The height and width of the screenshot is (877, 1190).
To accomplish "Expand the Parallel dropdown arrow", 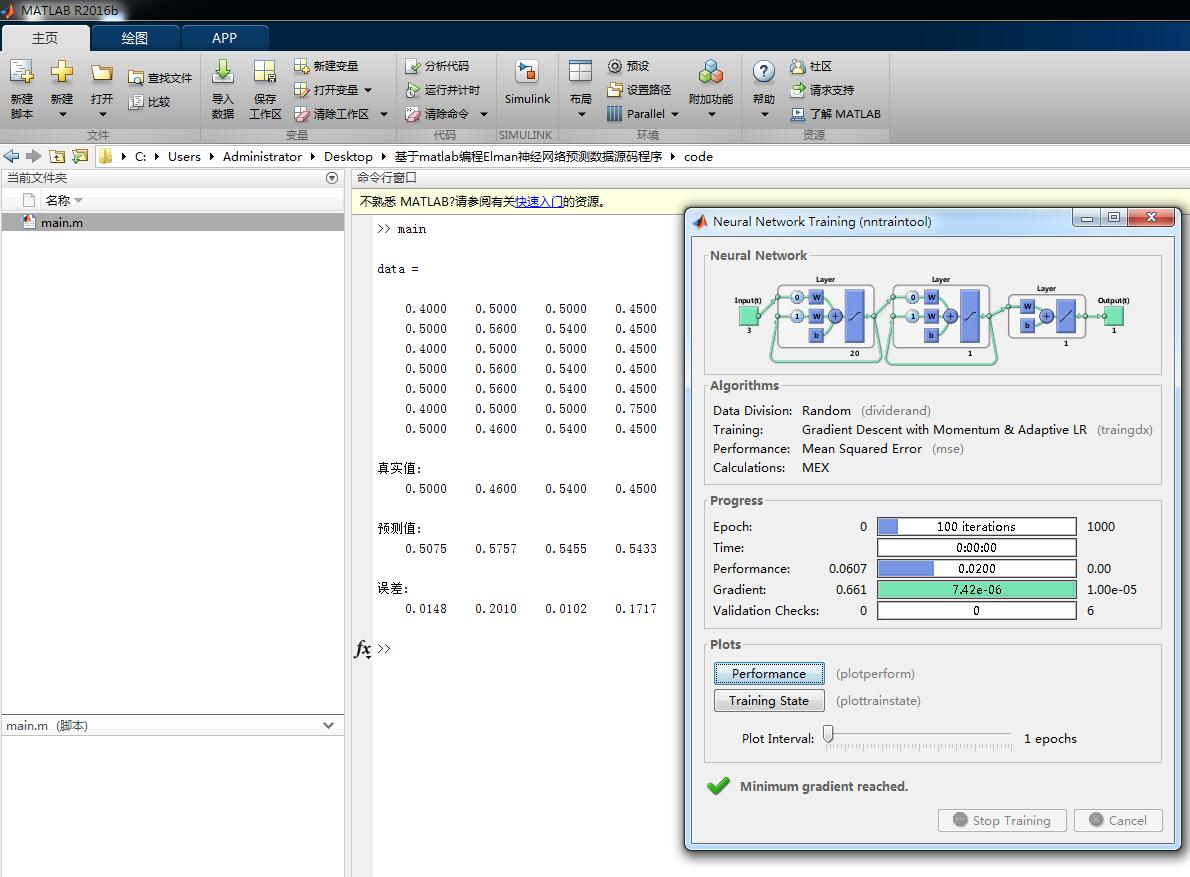I will tap(674, 114).
